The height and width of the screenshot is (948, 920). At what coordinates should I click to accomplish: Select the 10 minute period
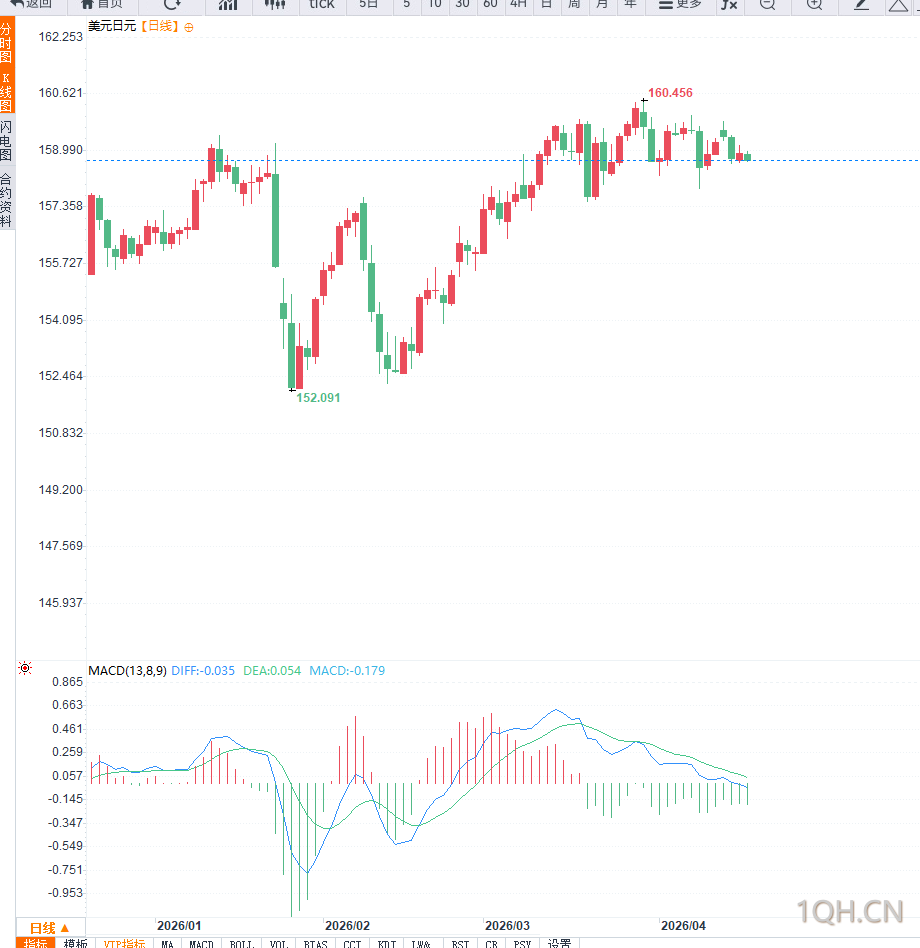click(435, 4)
